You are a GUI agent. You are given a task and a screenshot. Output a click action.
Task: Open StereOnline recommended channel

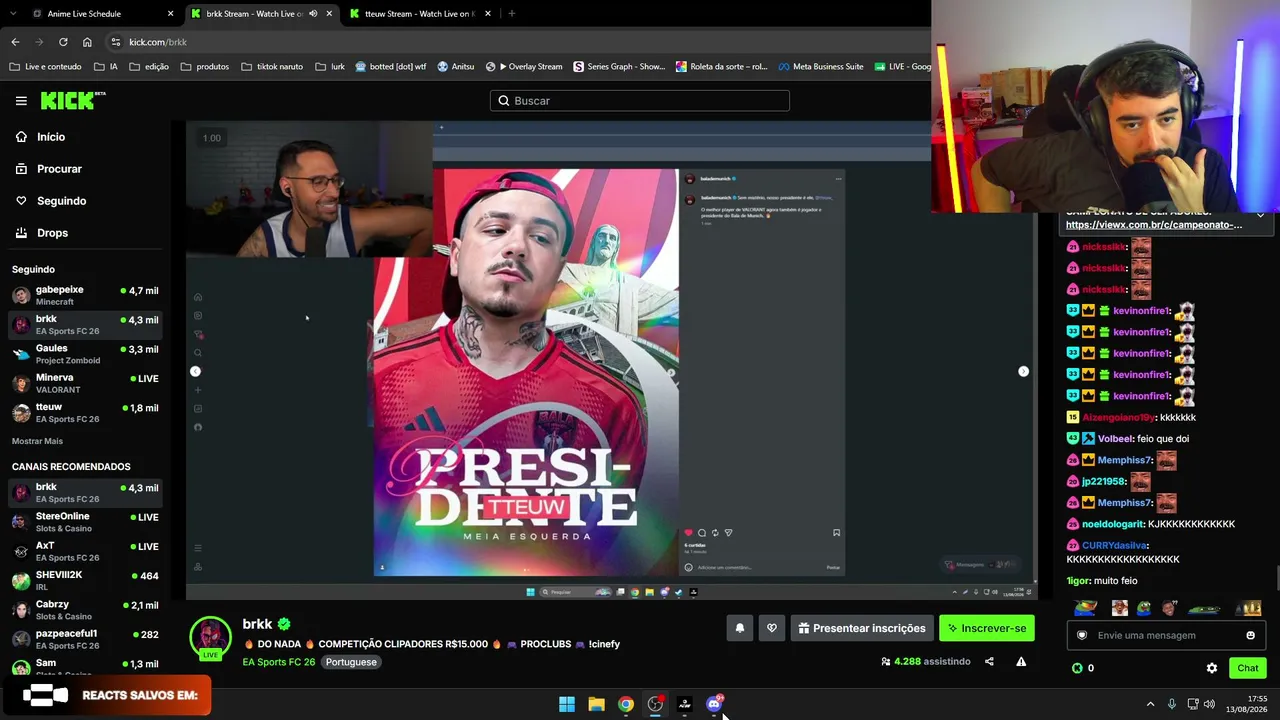click(x=85, y=522)
